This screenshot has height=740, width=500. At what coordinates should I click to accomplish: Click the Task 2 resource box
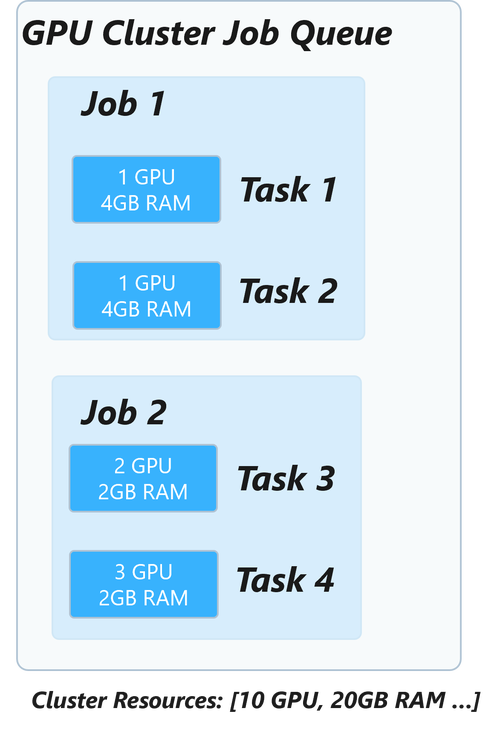point(147,295)
